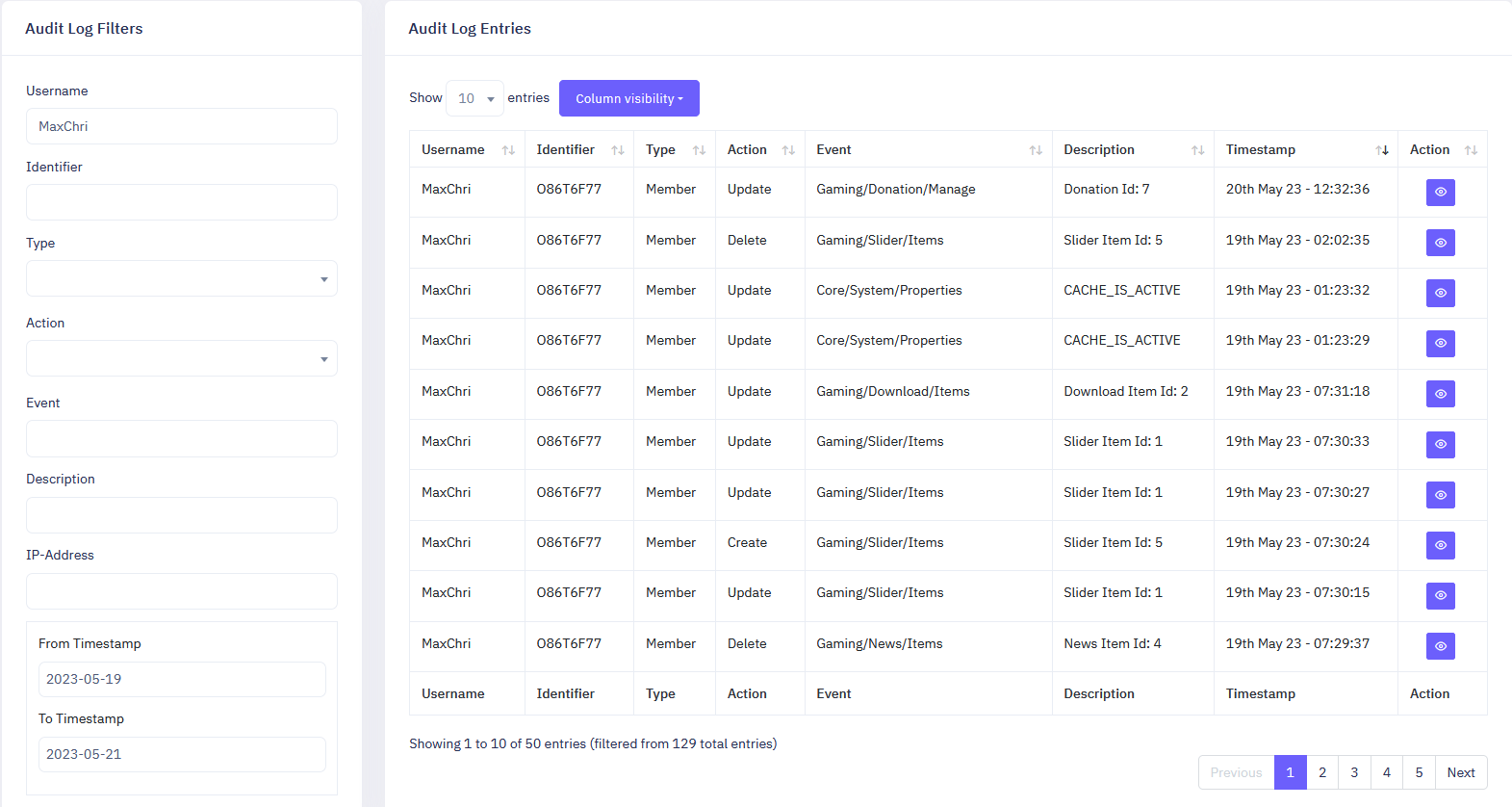The image size is (1512, 807).
Task: Open the Column visibility menu
Action: [x=629, y=98]
